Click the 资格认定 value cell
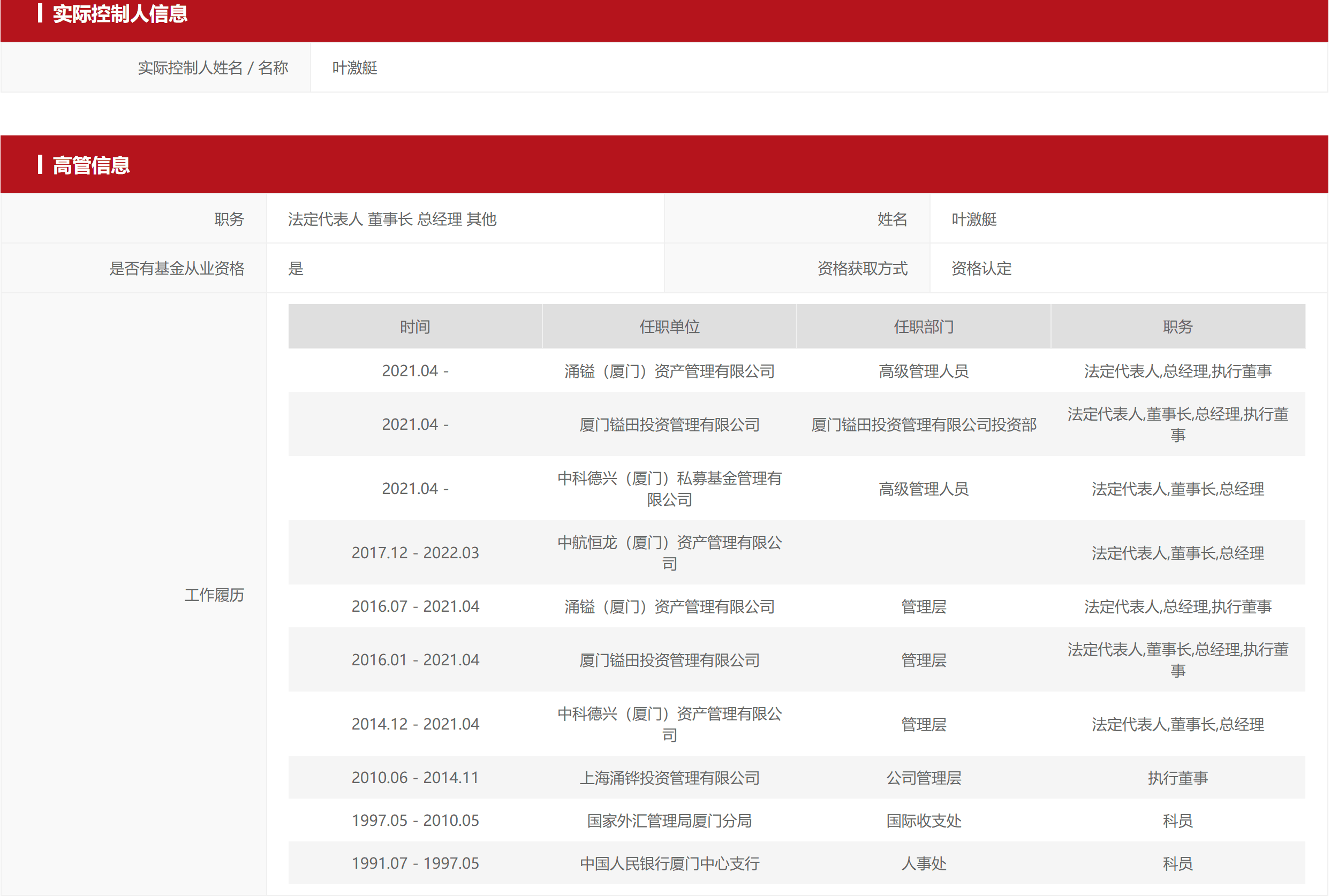Image resolution: width=1338 pixels, height=896 pixels. [982, 269]
